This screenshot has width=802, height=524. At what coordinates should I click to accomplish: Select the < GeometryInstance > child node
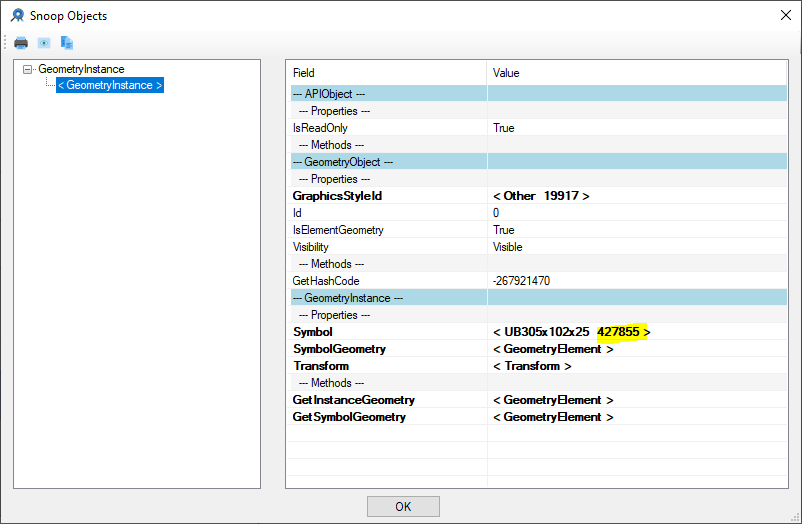[x=110, y=86]
